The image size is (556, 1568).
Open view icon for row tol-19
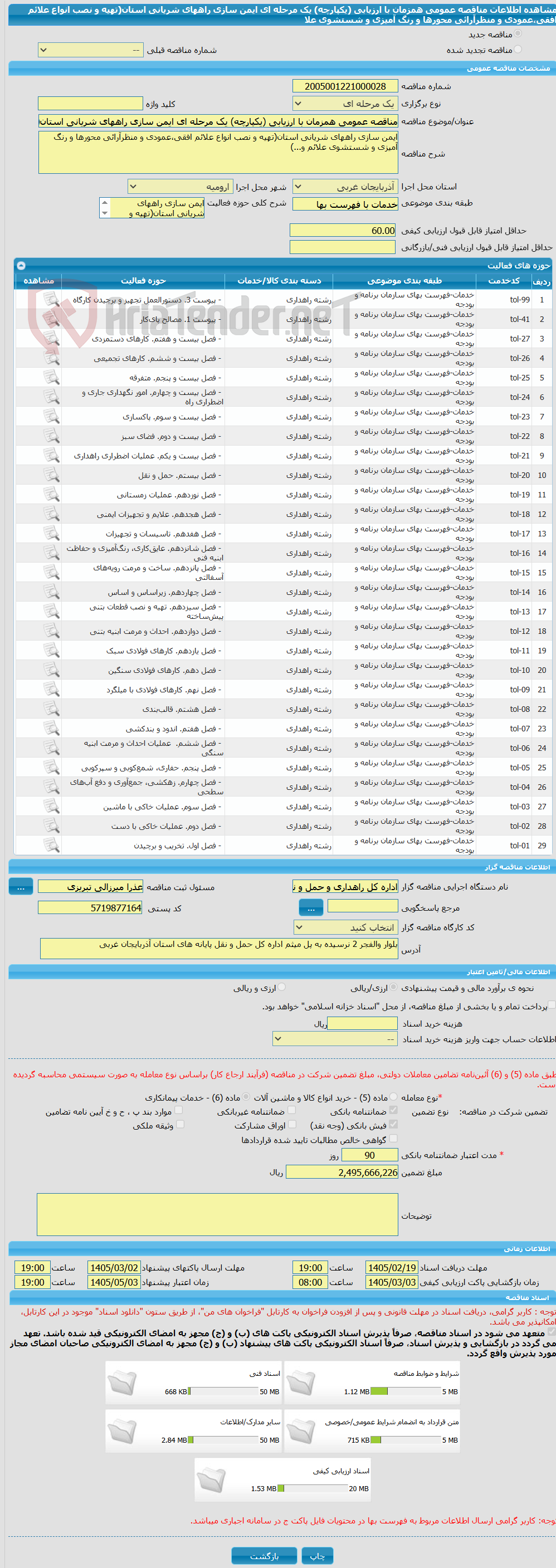tap(51, 494)
